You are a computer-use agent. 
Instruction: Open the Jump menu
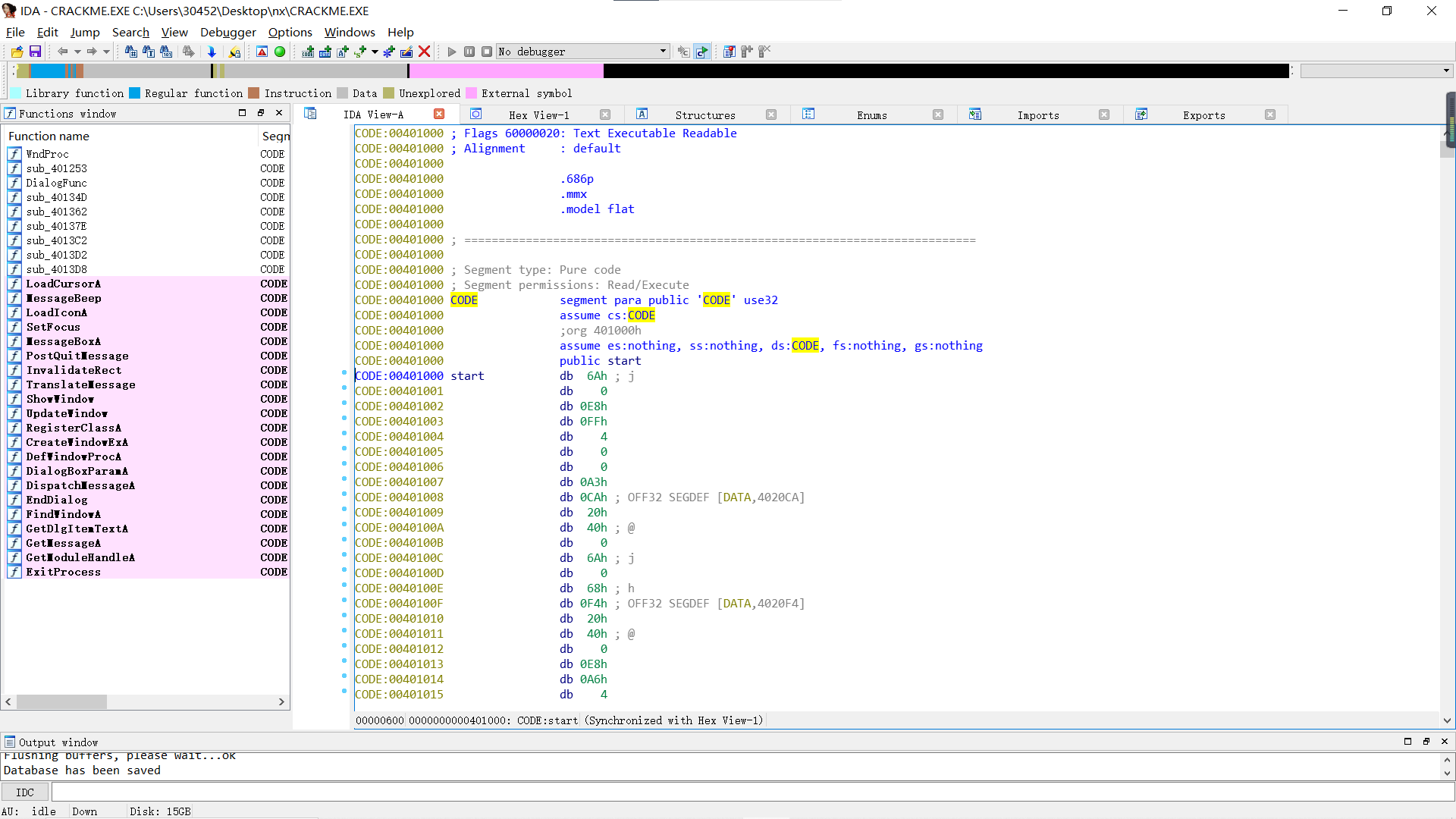point(85,32)
